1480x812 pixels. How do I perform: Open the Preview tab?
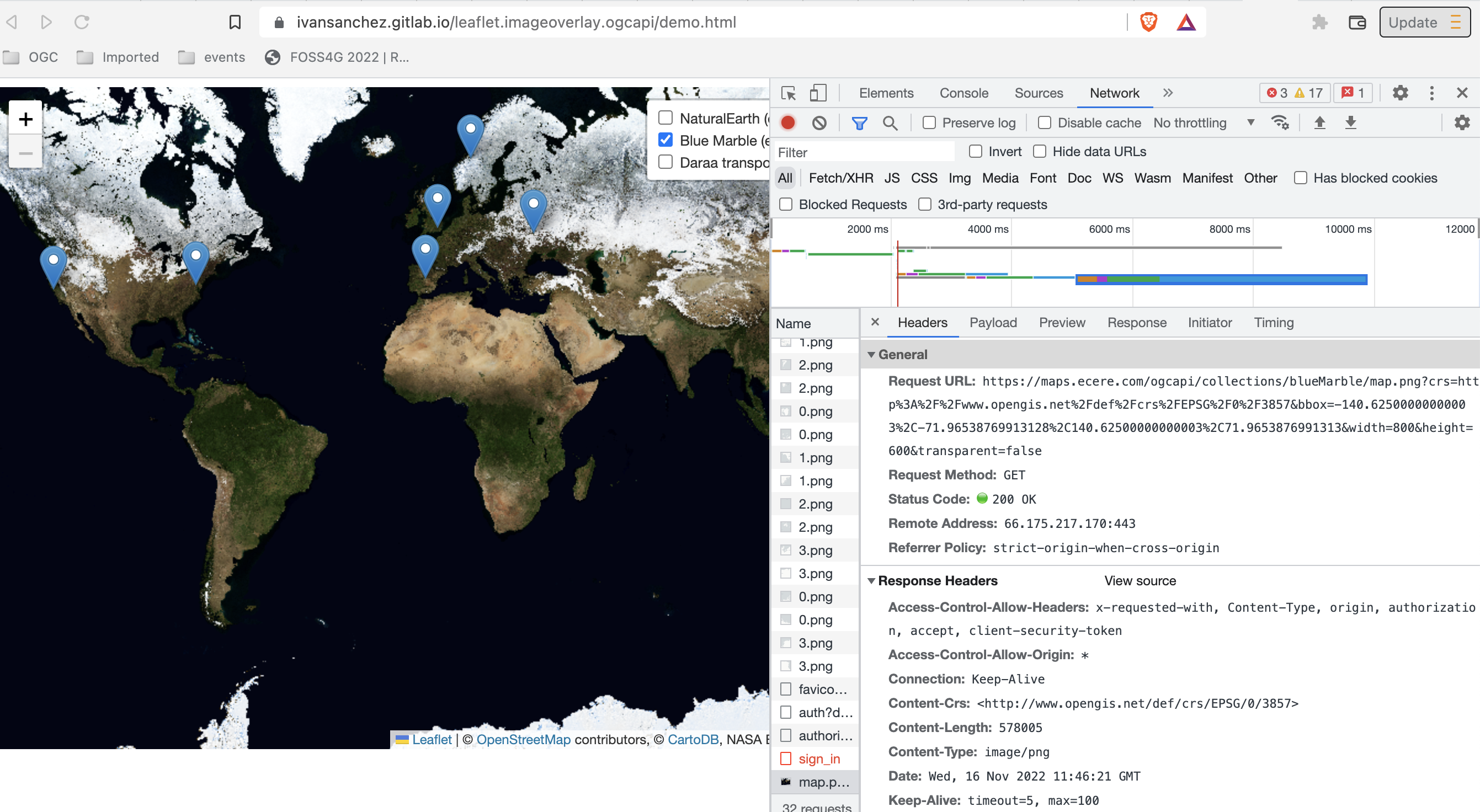1062,322
